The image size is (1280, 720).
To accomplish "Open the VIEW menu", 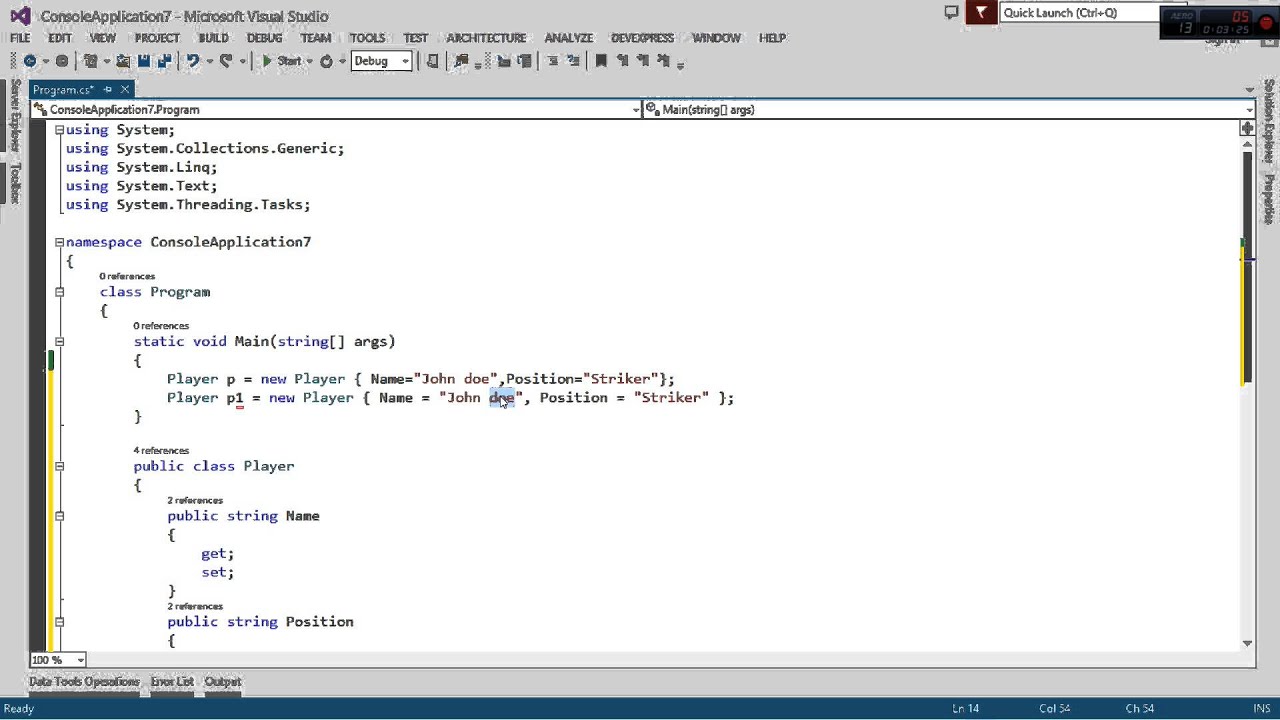I will coord(103,38).
